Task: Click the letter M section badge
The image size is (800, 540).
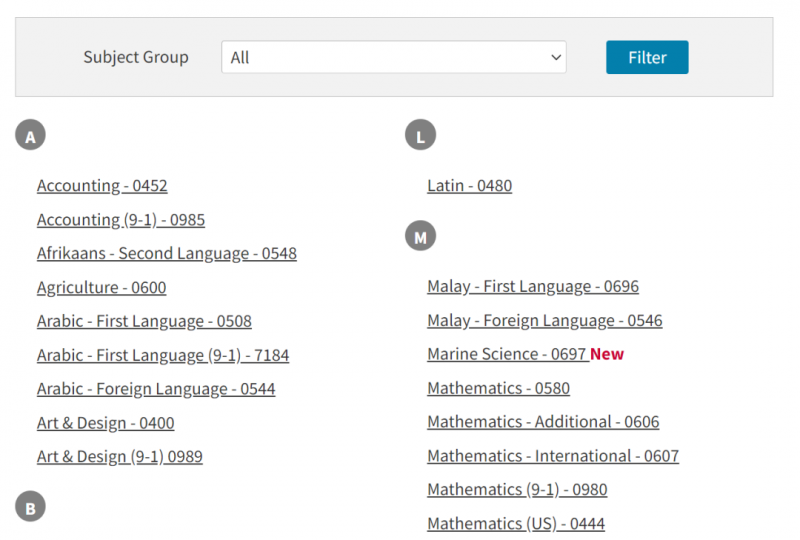Action: tap(420, 236)
